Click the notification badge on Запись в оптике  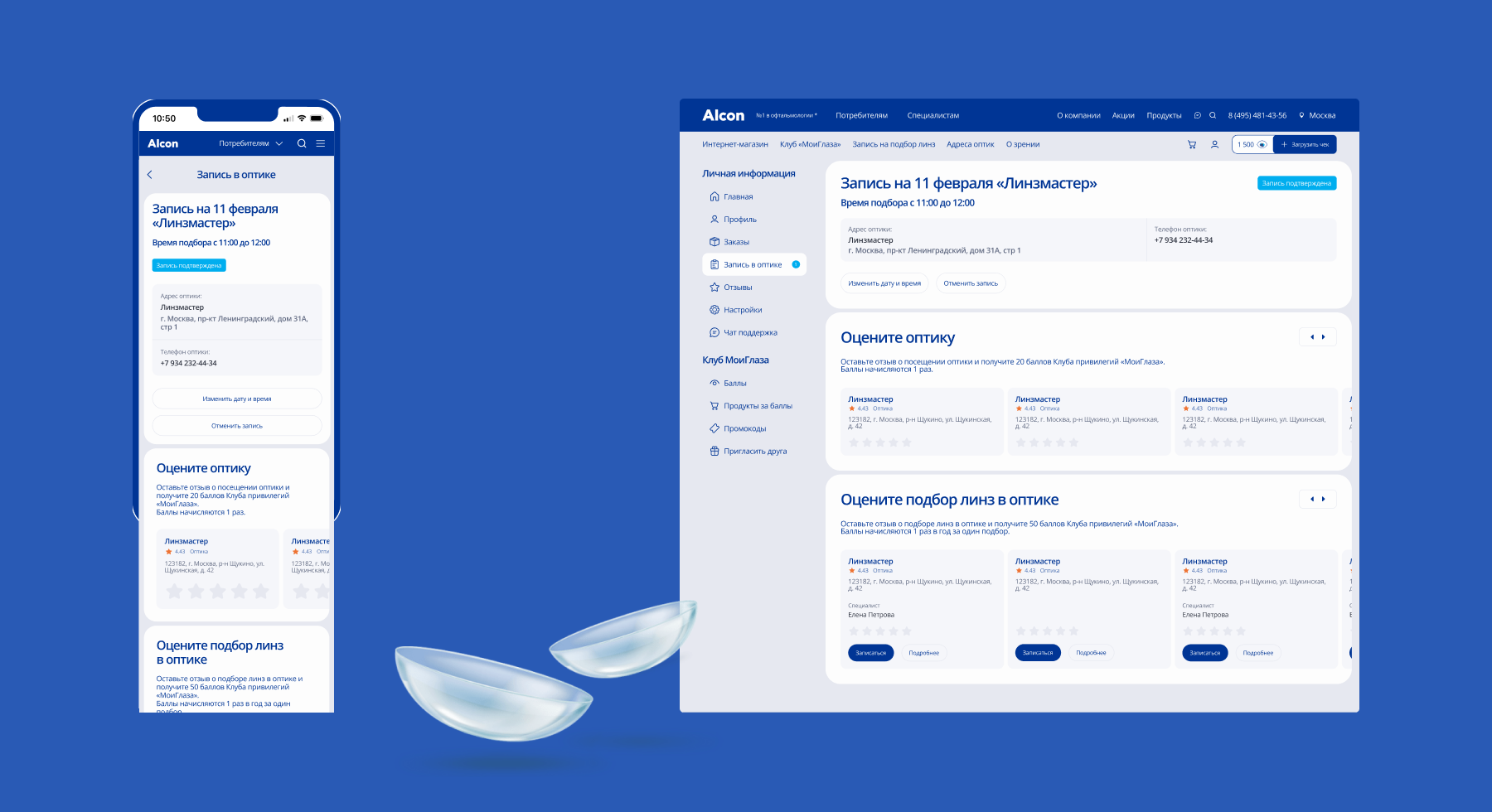pyautogui.click(x=796, y=264)
